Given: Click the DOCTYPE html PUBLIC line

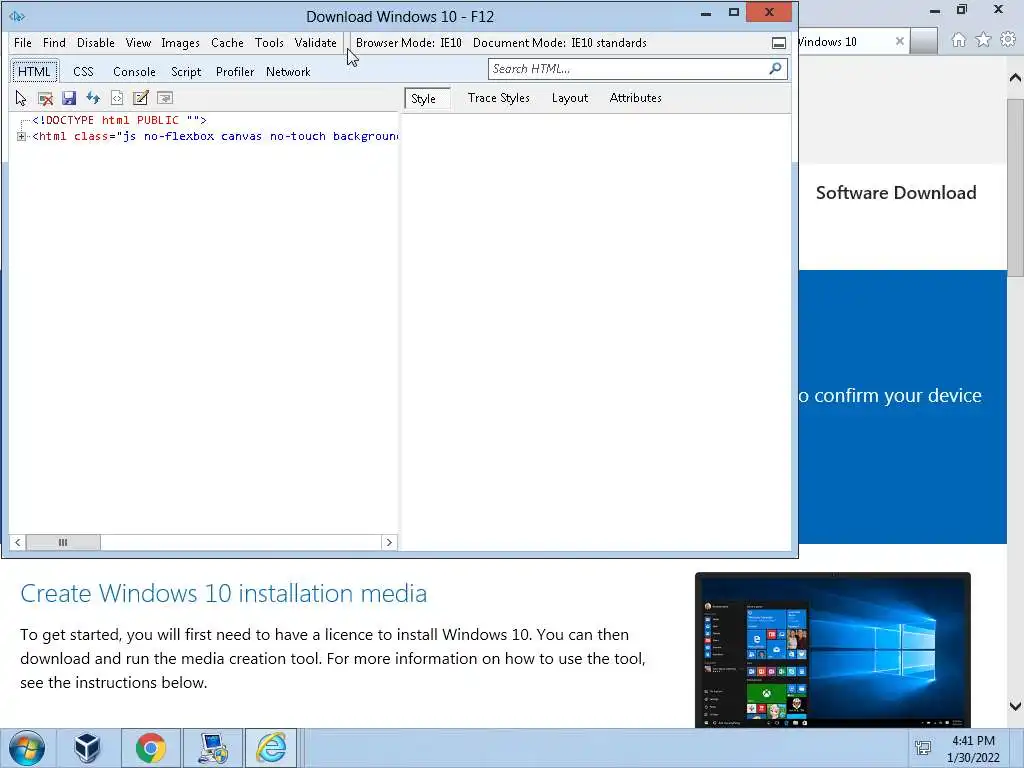Looking at the screenshot, I should 120,120.
